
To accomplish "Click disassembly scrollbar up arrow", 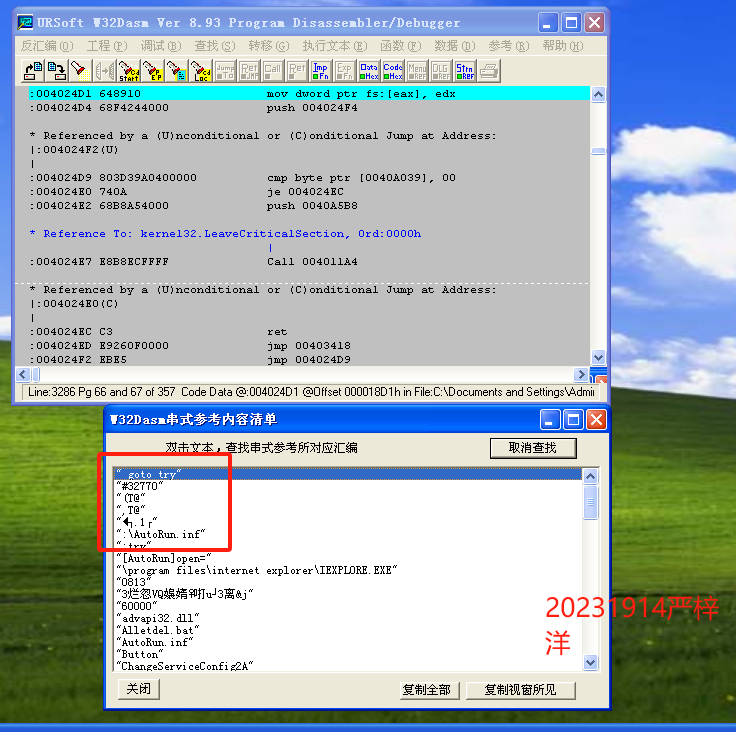I will pyautogui.click(x=598, y=94).
